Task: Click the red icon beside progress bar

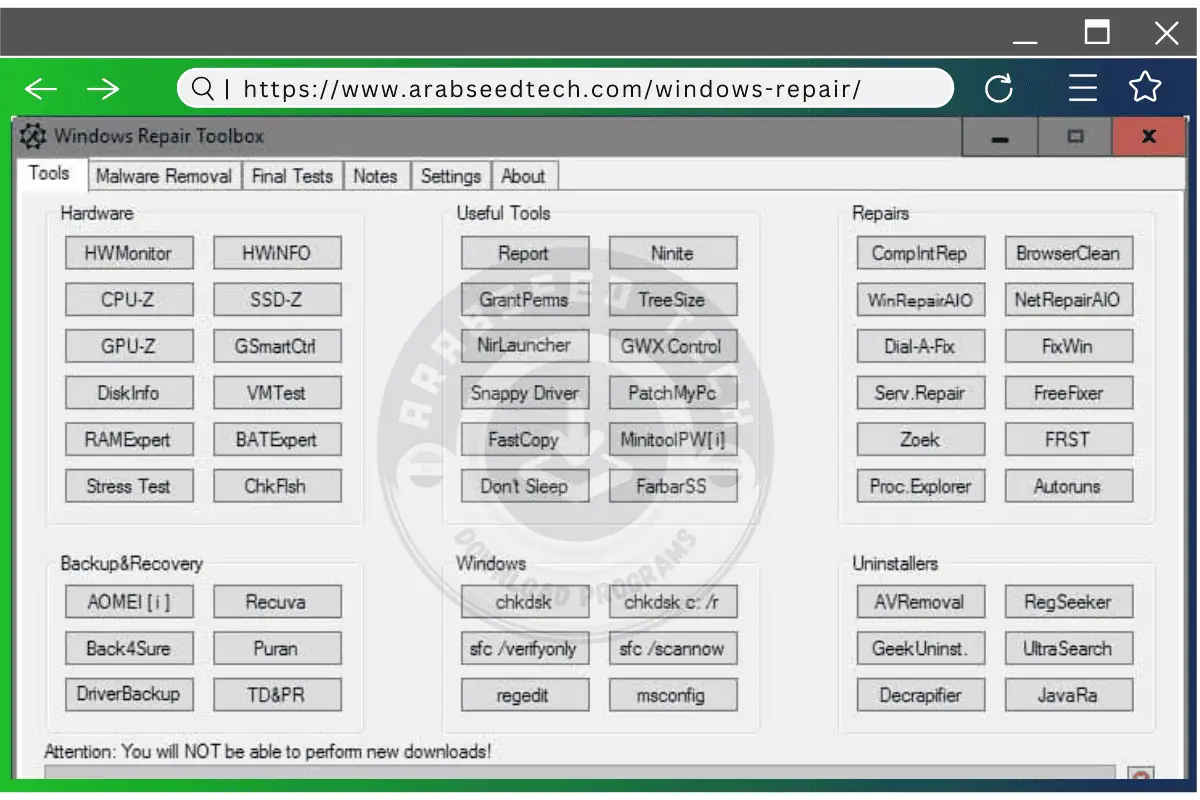Action: click(x=1141, y=776)
